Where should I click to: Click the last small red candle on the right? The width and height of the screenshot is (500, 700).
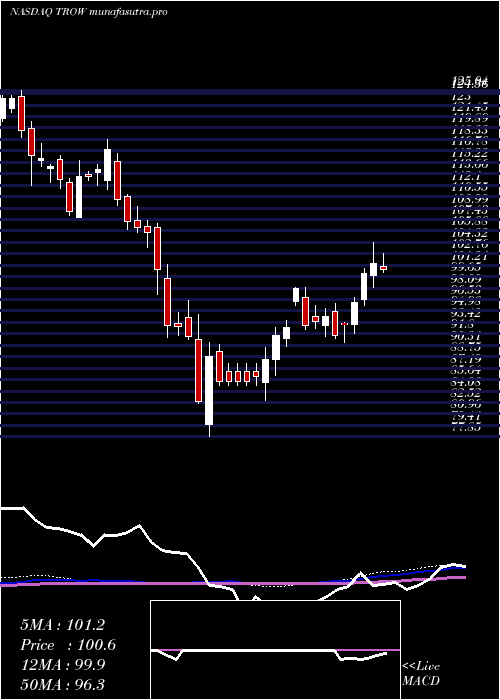[x=383, y=268]
